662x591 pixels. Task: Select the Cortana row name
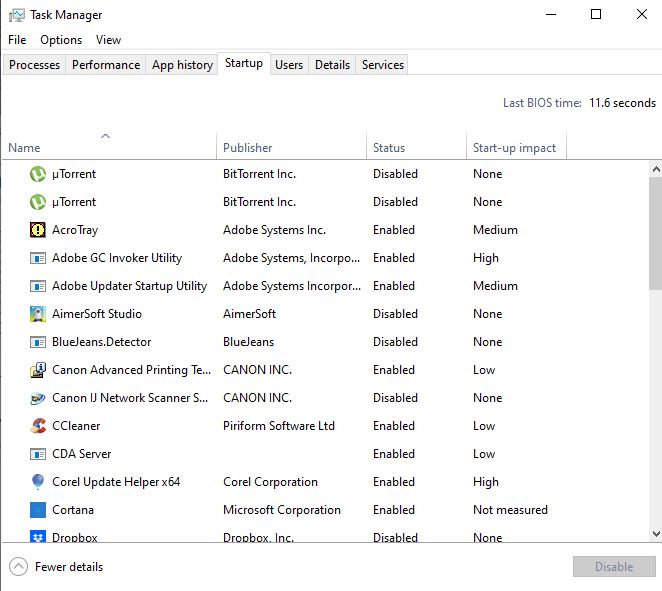pyautogui.click(x=73, y=510)
